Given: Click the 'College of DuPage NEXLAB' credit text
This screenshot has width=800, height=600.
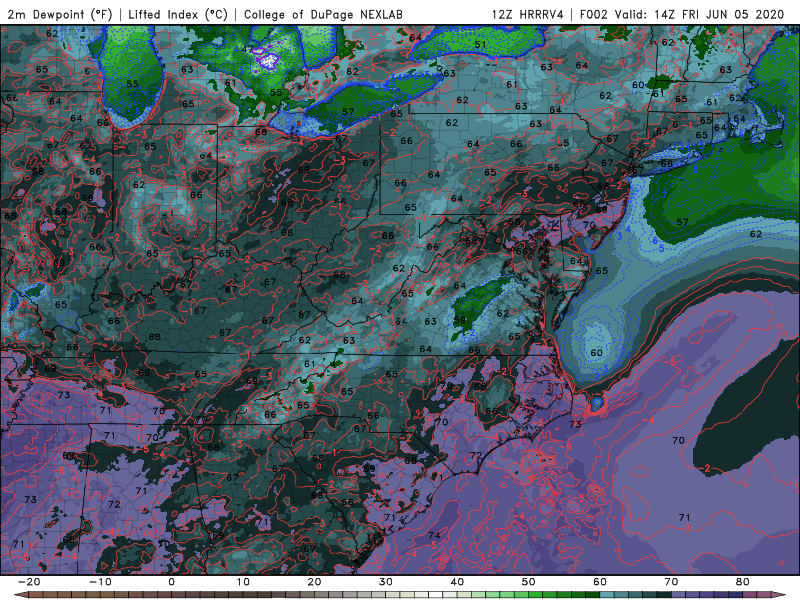Looking at the screenshot, I should point(323,14).
